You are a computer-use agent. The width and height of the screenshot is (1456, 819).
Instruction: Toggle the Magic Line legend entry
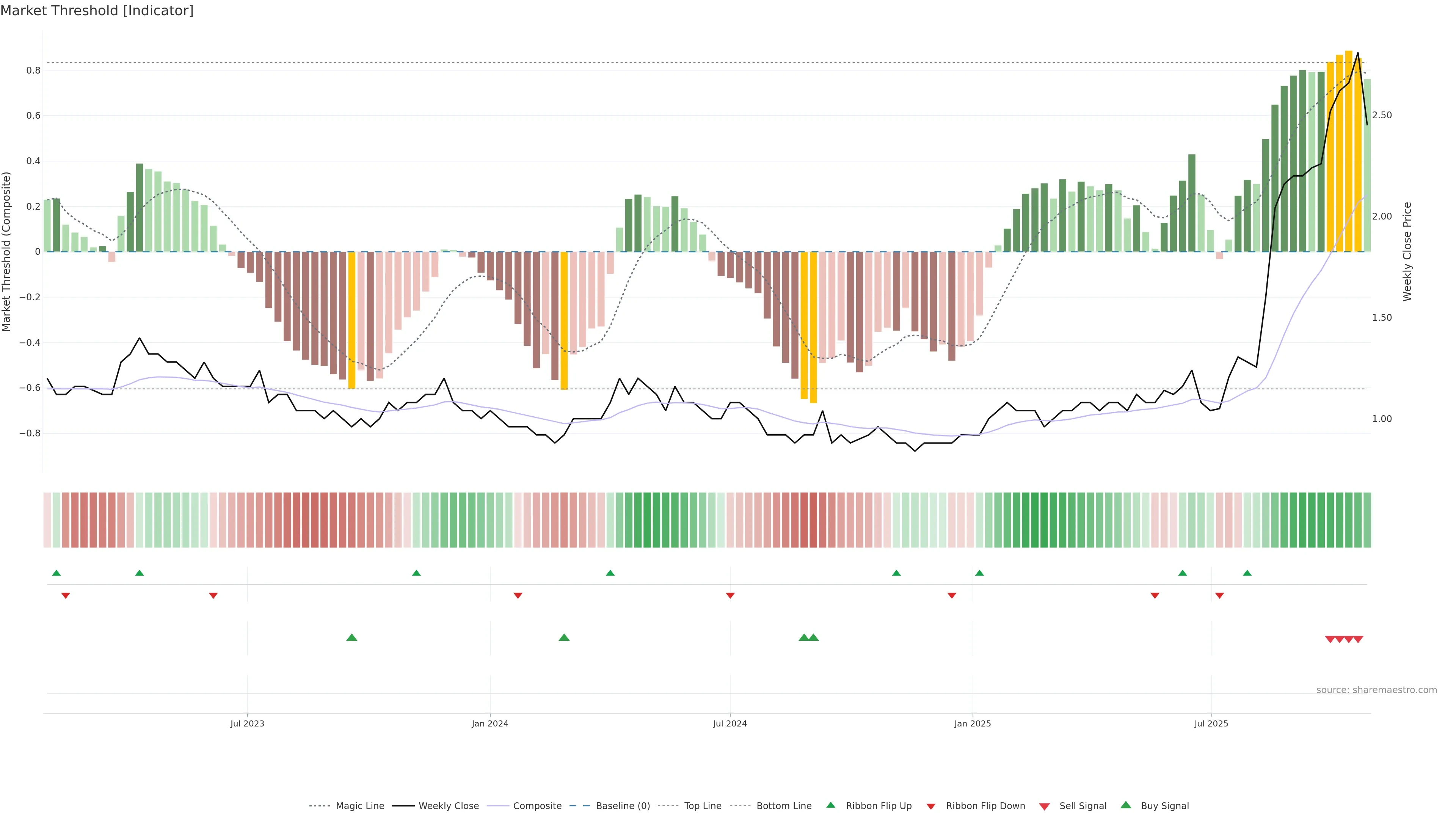[359, 806]
